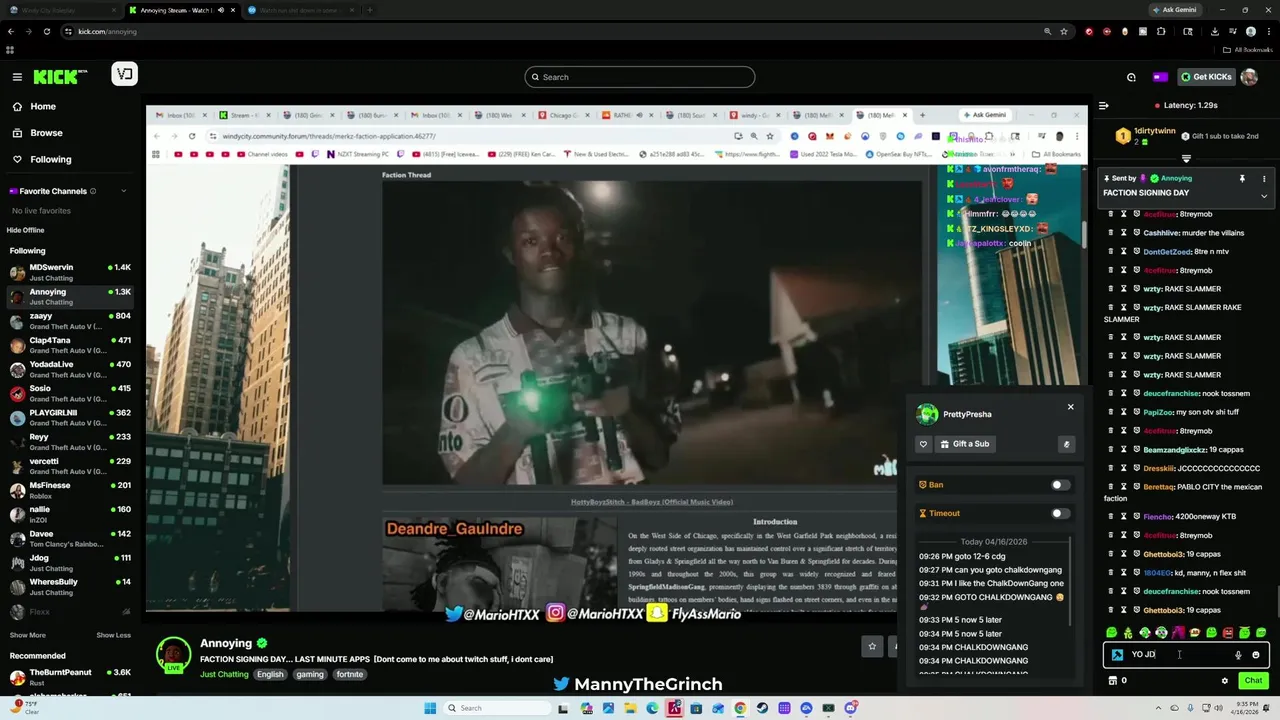Switch to the Windy City Roleplay browser tab
Image resolution: width=1280 pixels, height=720 pixels.
pos(62,10)
